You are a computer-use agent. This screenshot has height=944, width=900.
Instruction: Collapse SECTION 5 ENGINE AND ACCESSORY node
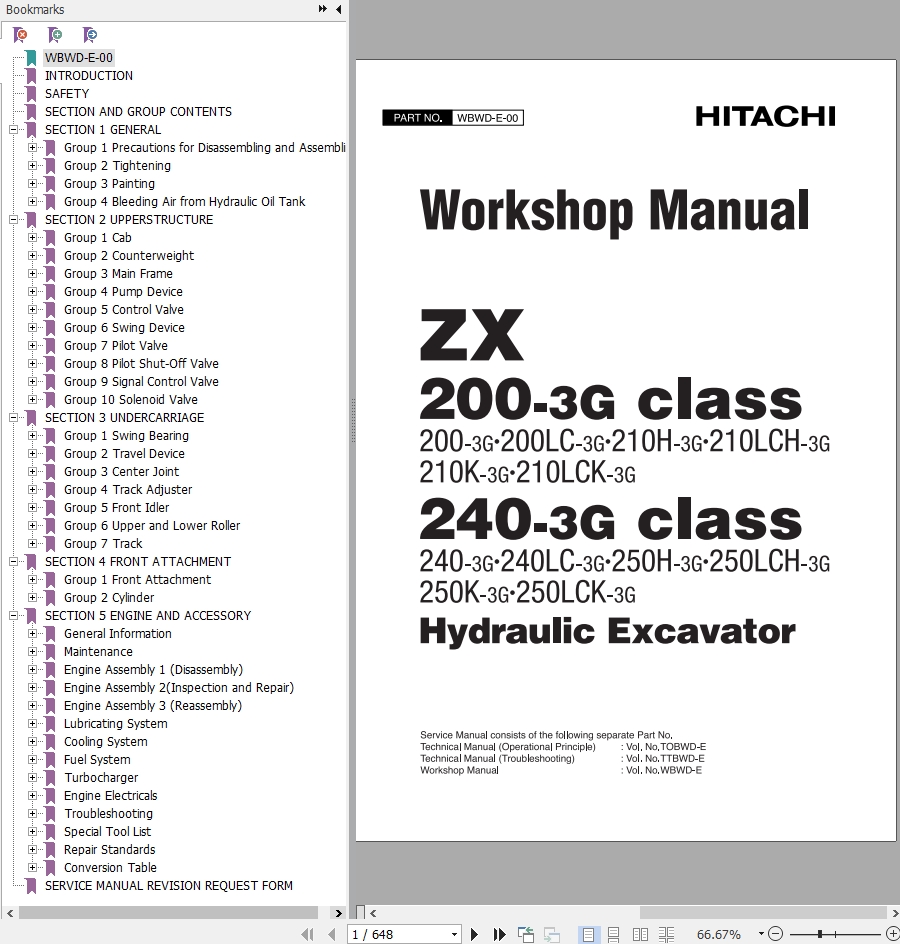[13, 616]
